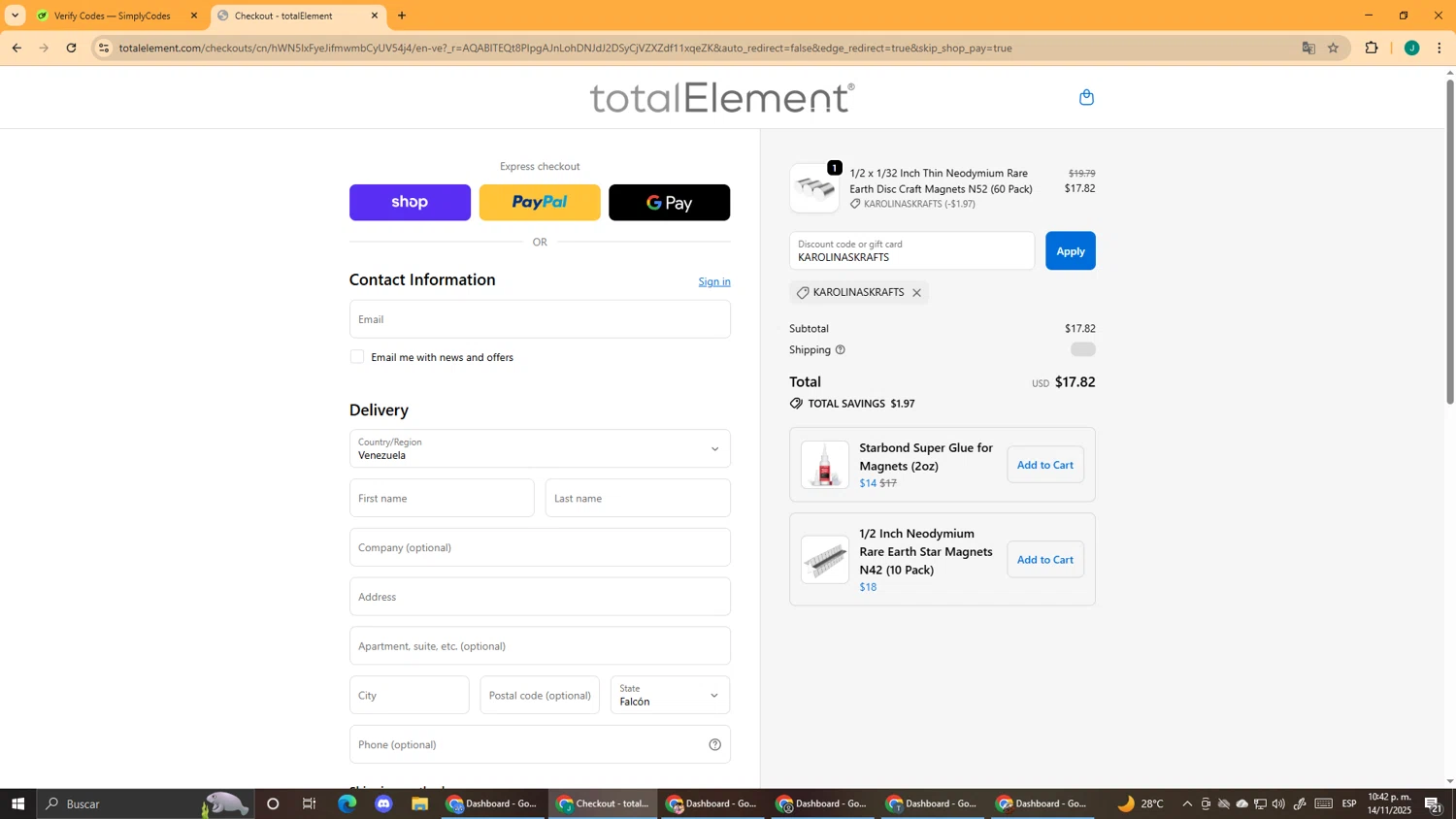The width and height of the screenshot is (1456, 819).
Task: Click the page vertical scrollbar
Action: [1450, 243]
